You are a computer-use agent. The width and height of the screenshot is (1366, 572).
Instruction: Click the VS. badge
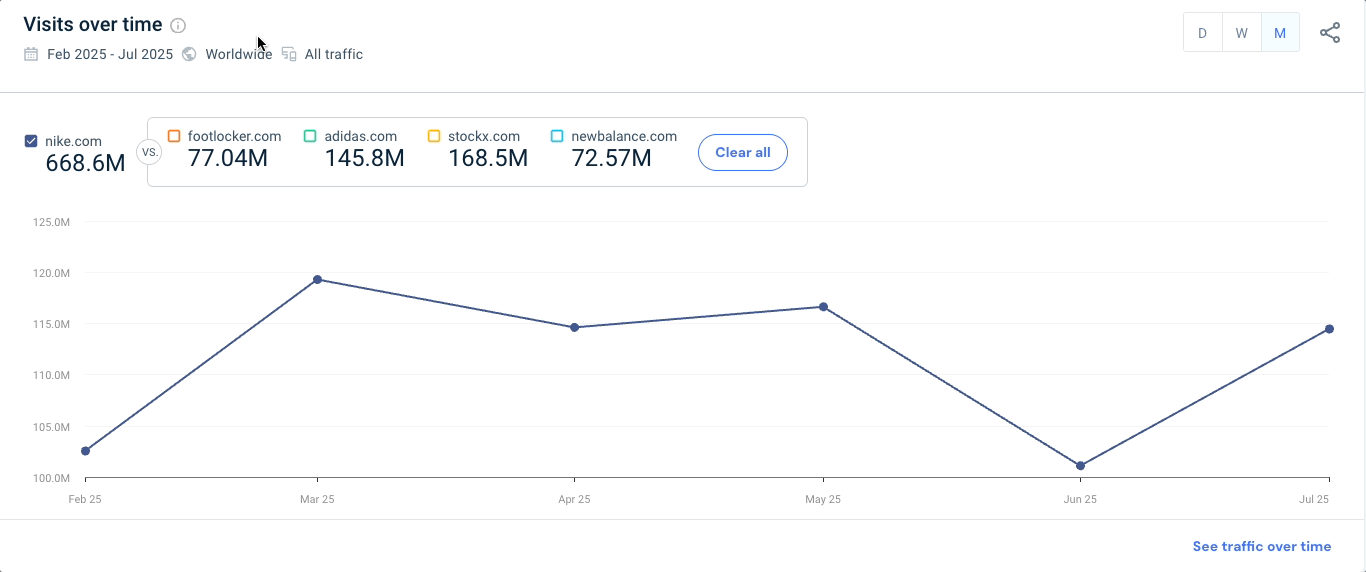point(150,152)
